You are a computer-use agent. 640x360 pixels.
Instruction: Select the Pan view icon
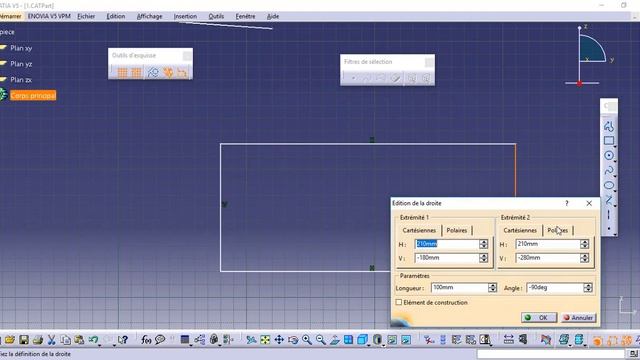[279, 340]
